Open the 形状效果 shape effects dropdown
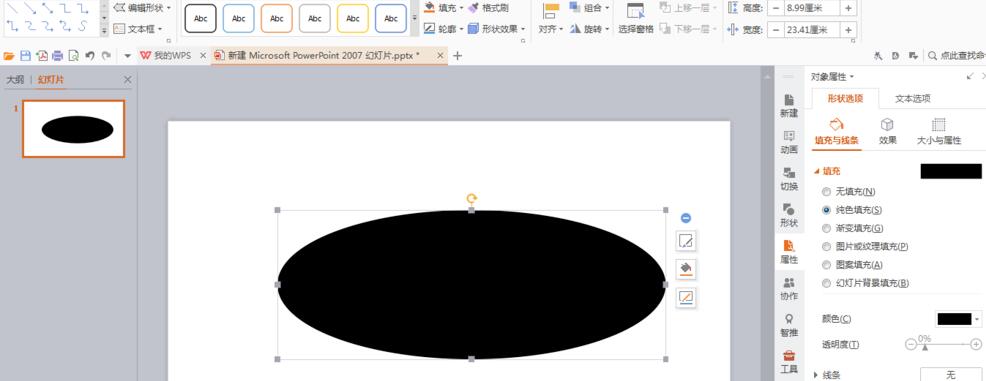The image size is (986, 381). pos(497,29)
